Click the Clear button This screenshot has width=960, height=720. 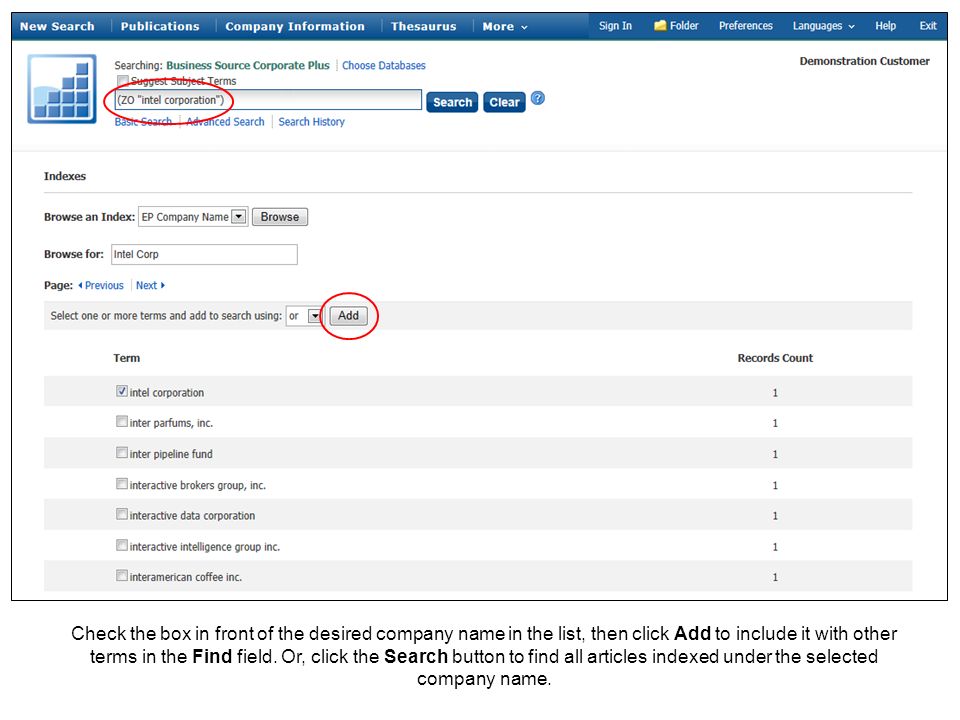[x=504, y=102]
